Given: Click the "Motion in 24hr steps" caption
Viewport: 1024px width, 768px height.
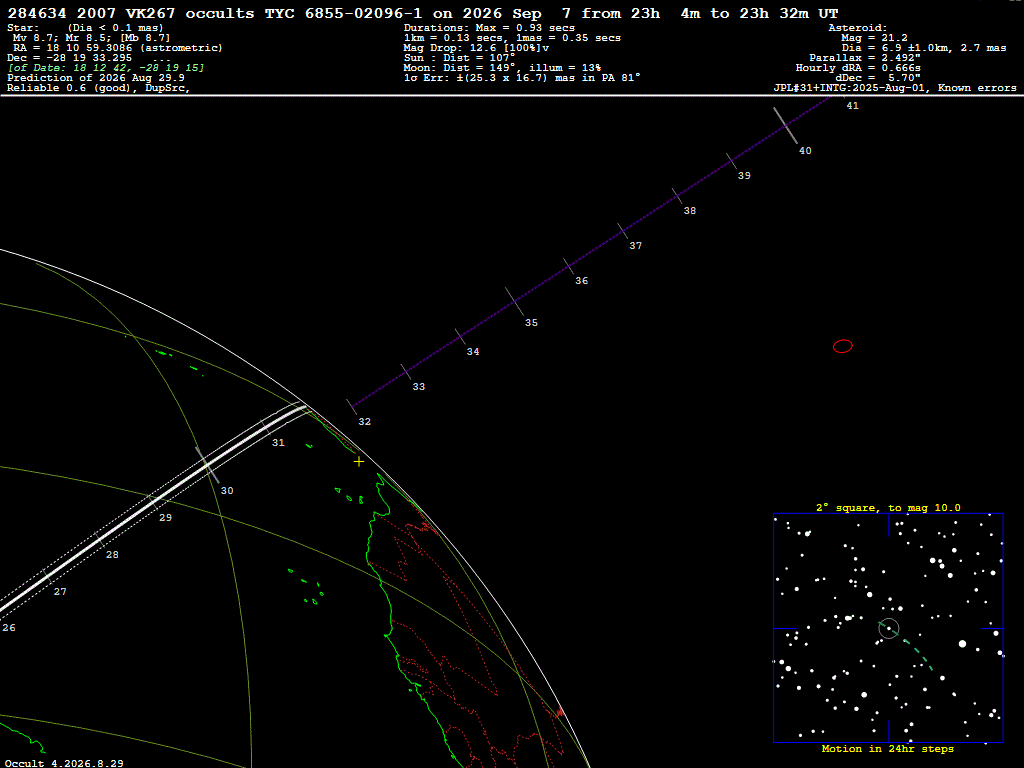Looking at the screenshot, I should 888,748.
